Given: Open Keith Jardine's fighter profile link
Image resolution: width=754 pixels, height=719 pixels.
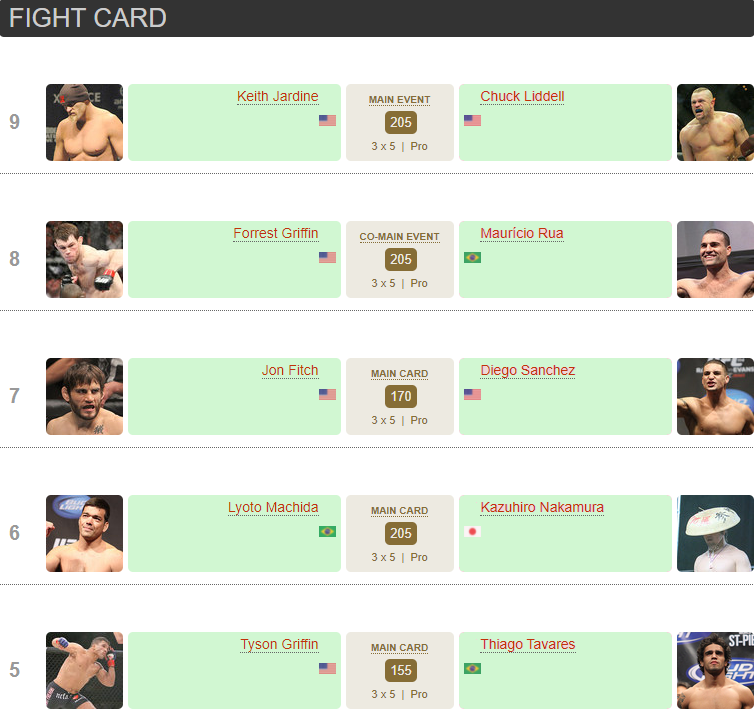Looking at the screenshot, I should 277,97.
